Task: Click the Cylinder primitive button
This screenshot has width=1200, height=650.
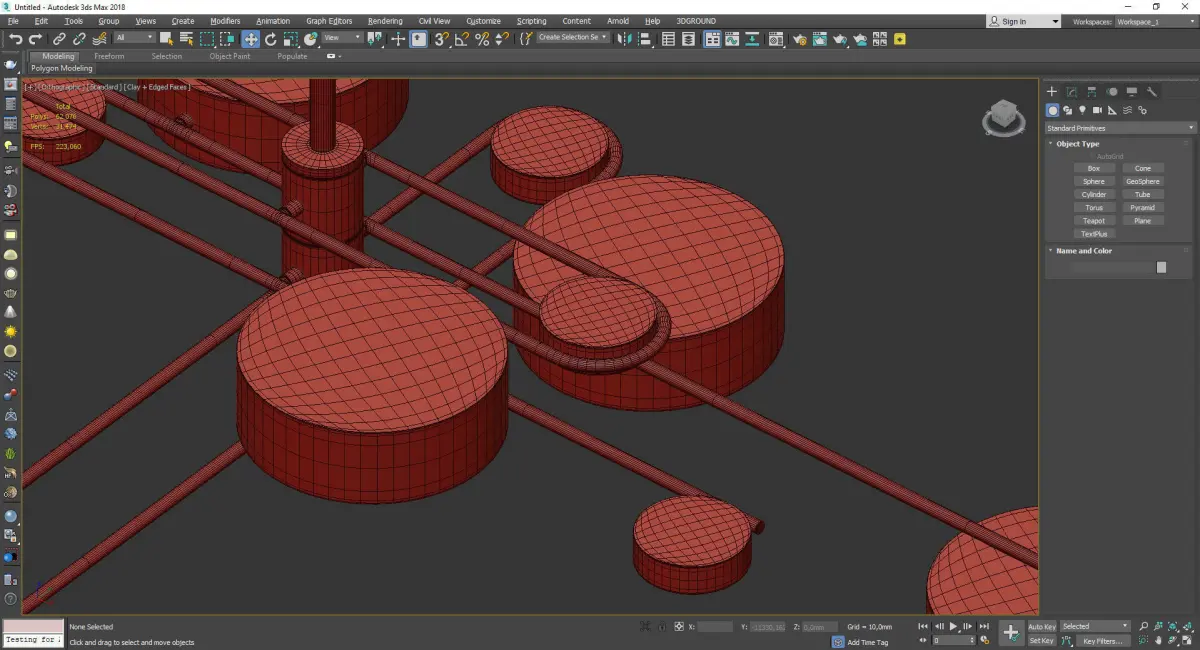Action: 1094,195
